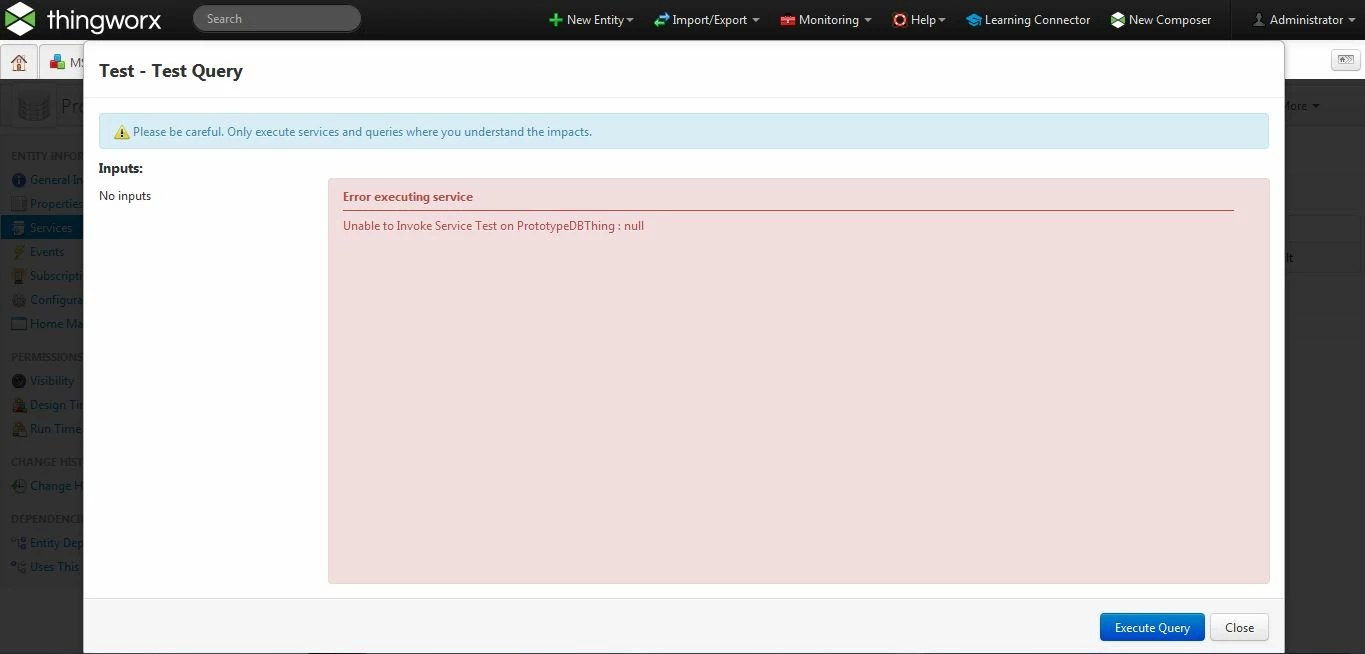Click the New Composer cube icon
The height and width of the screenshot is (654, 1365).
[1118, 20]
